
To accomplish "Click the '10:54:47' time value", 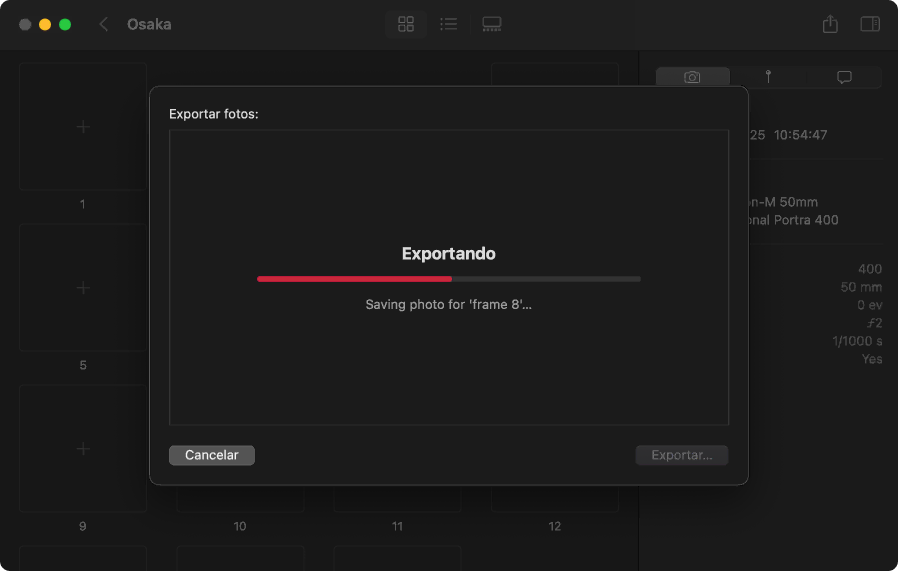I will pos(801,135).
